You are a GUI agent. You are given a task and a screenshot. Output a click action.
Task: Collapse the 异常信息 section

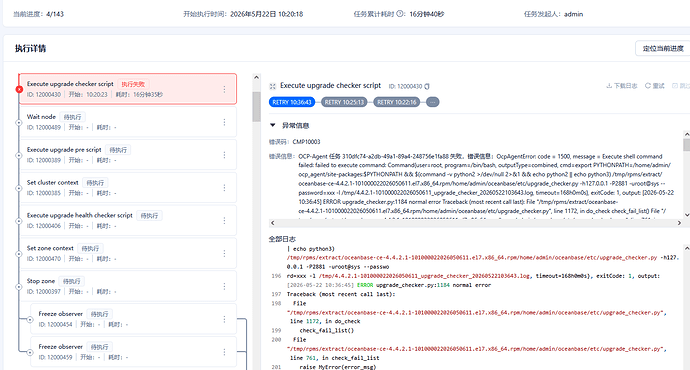pyautogui.click(x=272, y=125)
